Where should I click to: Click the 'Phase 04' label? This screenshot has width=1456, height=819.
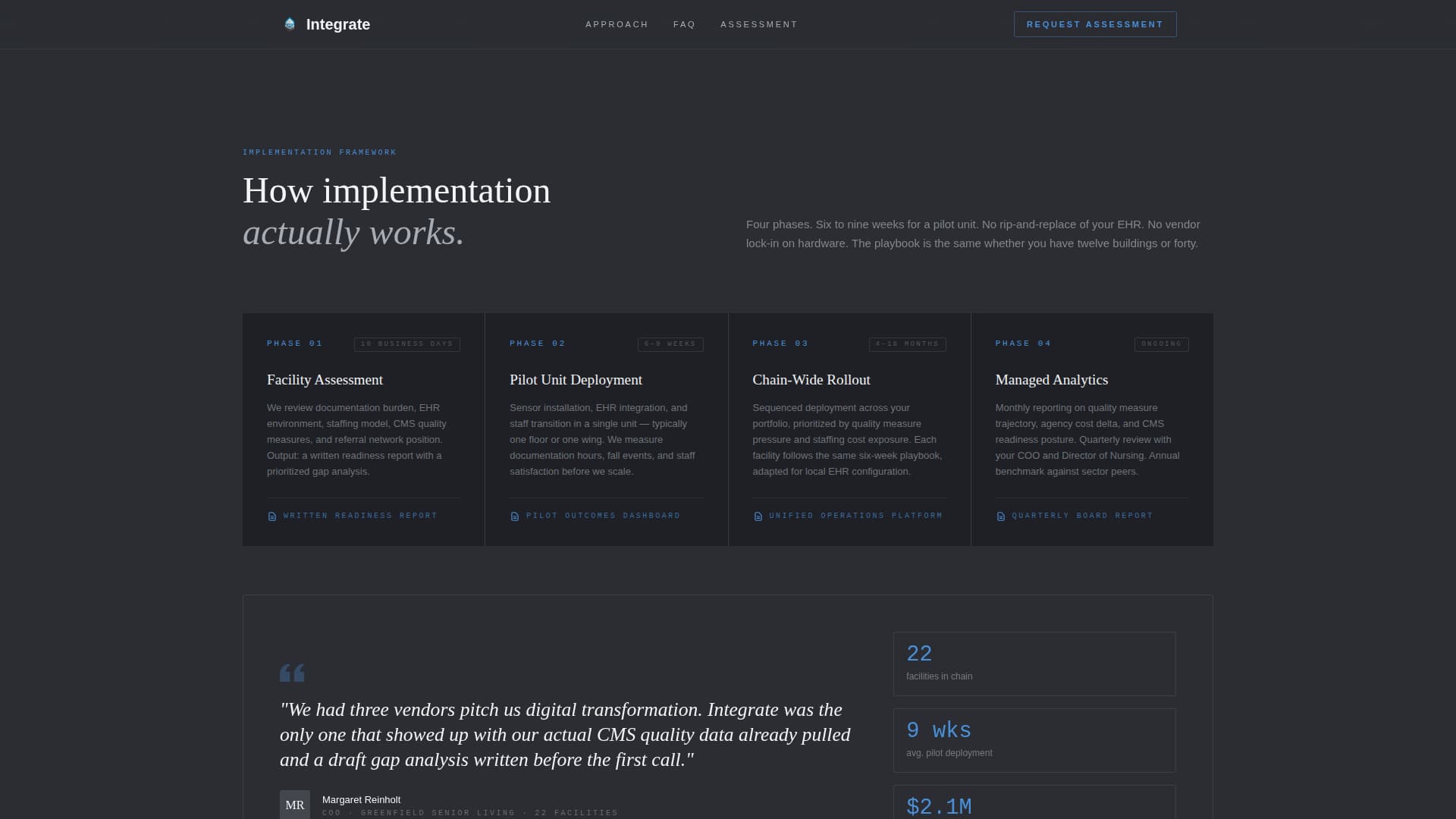pyautogui.click(x=1023, y=344)
